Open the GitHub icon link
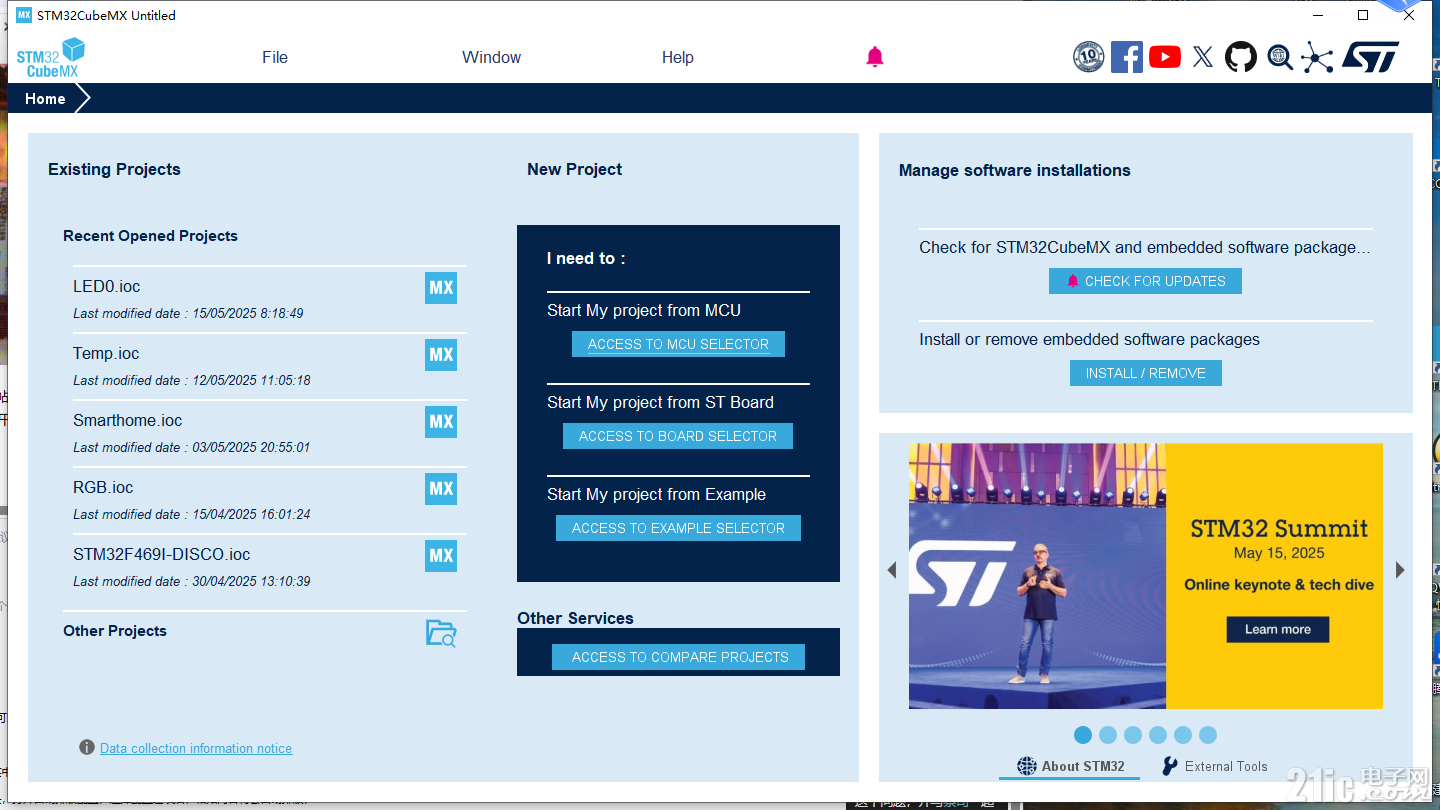This screenshot has width=1440, height=810. click(x=1241, y=57)
